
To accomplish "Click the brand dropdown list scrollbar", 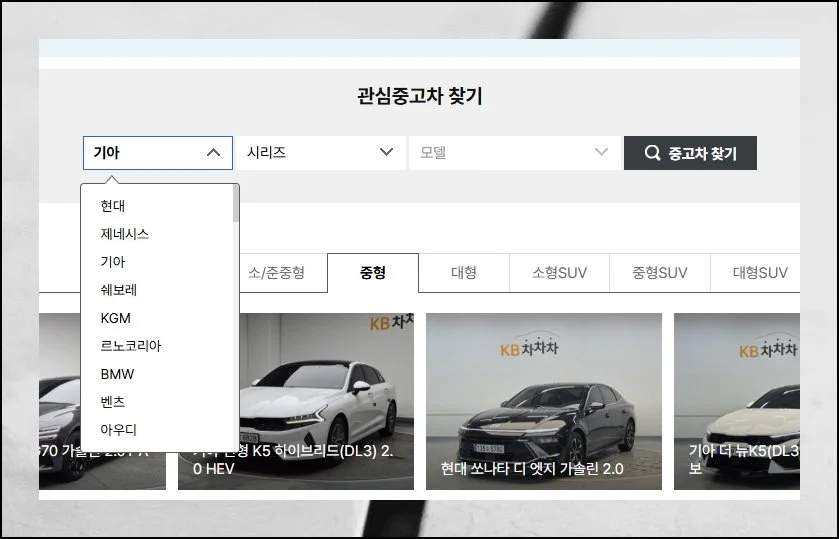I will [x=236, y=203].
